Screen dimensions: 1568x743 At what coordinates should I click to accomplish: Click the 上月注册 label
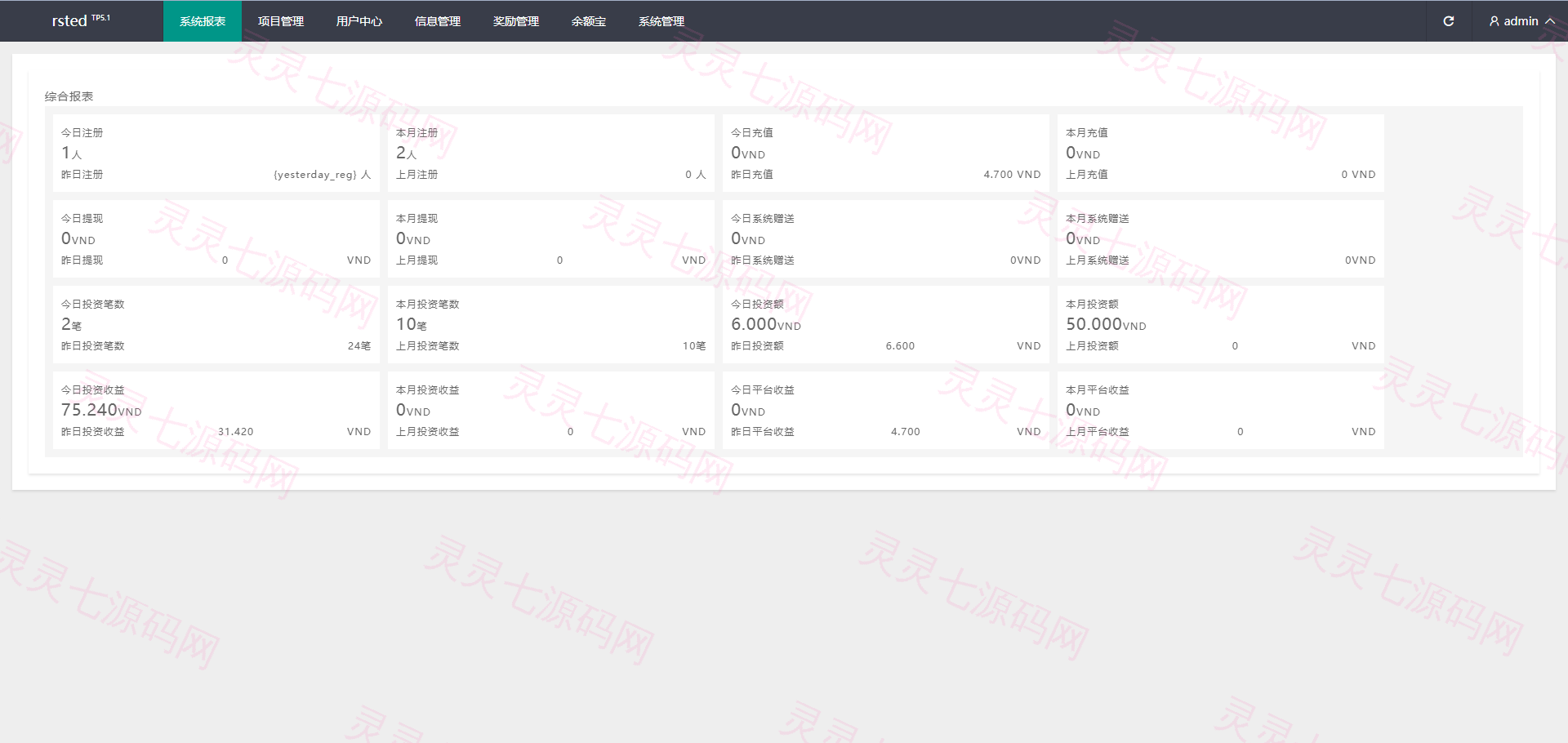pos(416,175)
